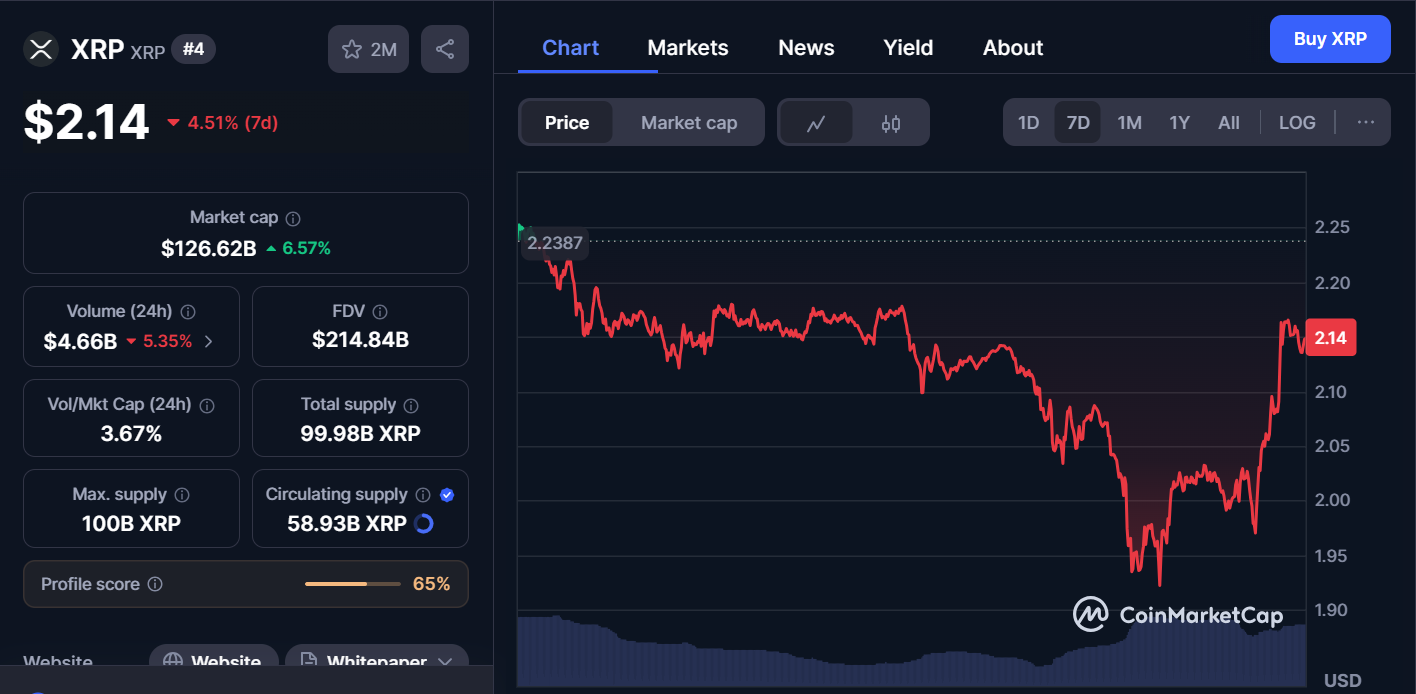This screenshot has width=1416, height=694.
Task: Open the share icon button
Action: pyautogui.click(x=445, y=49)
